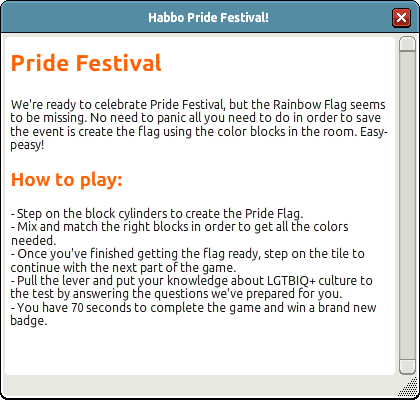The width and height of the screenshot is (420, 400).
Task: Click the orange 'Pride Festival' heading
Action: 86,63
